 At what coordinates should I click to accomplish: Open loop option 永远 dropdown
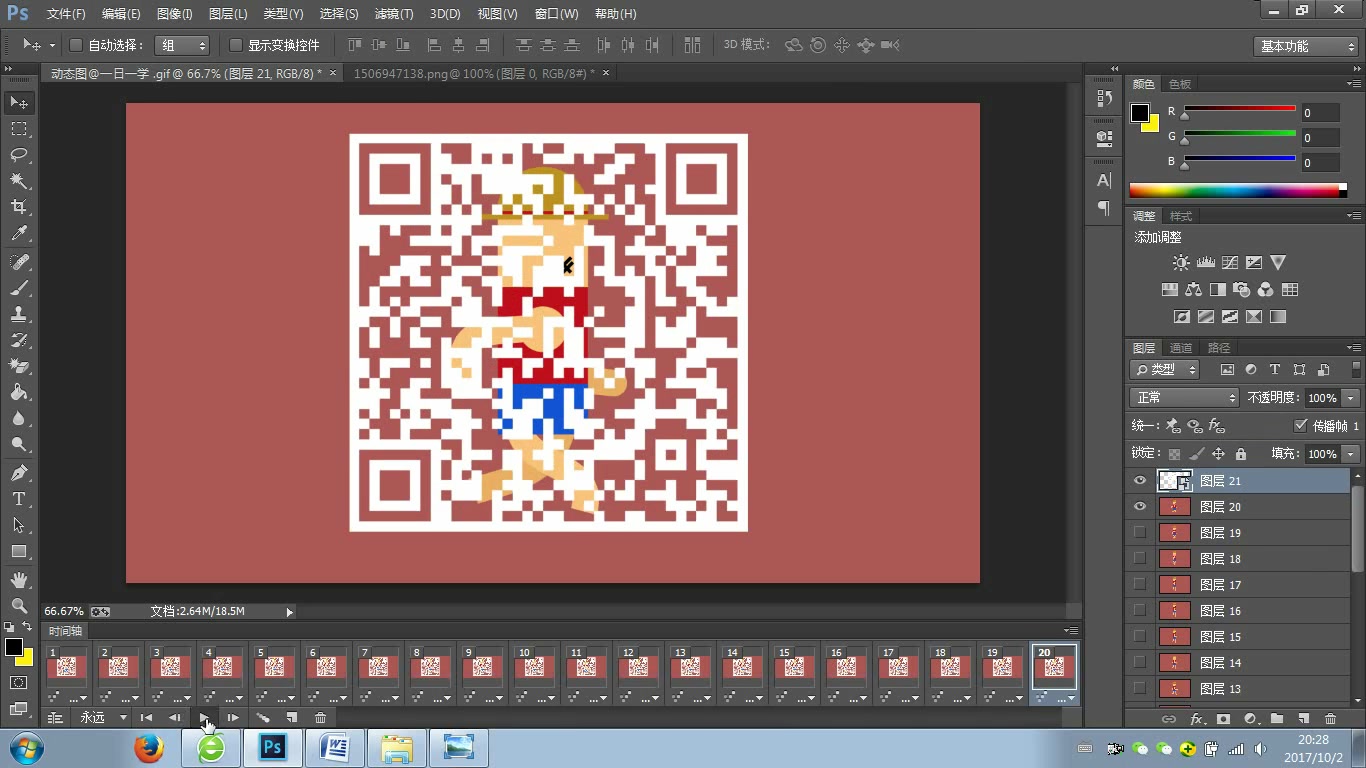point(103,718)
